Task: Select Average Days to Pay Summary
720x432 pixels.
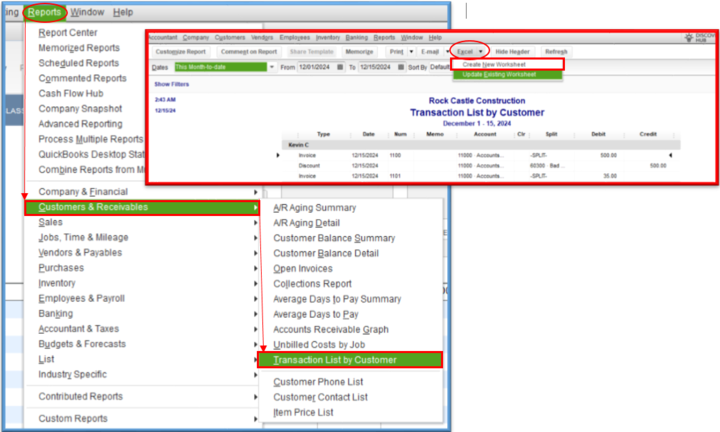Action: click(x=337, y=299)
